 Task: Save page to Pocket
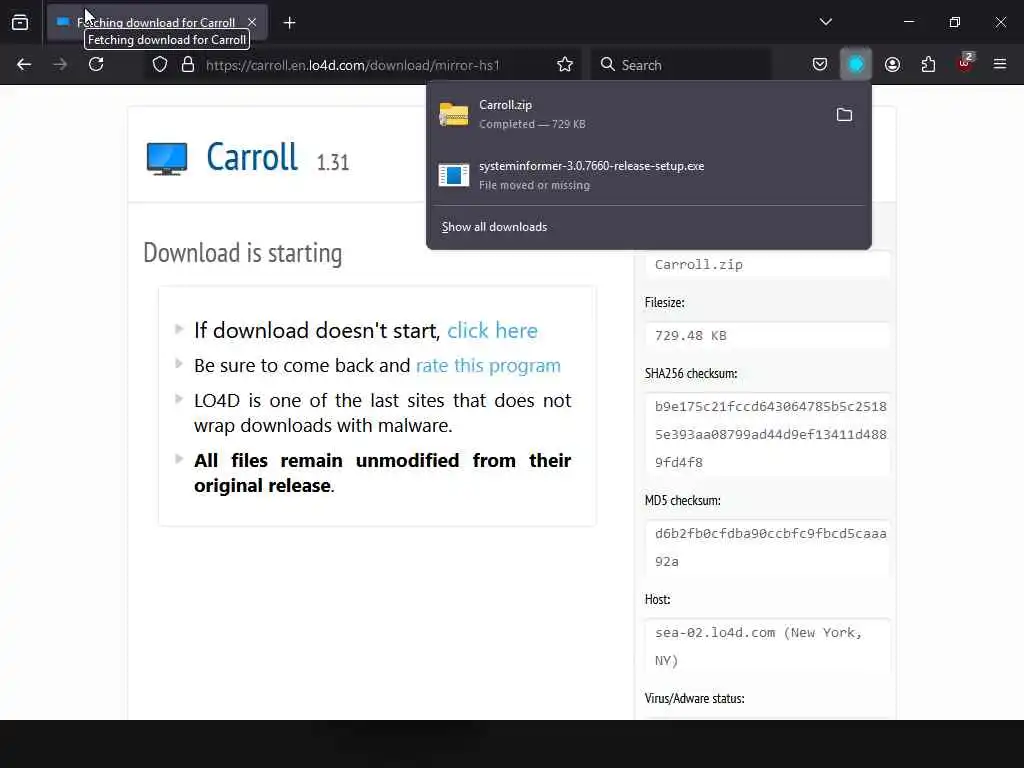coord(820,65)
